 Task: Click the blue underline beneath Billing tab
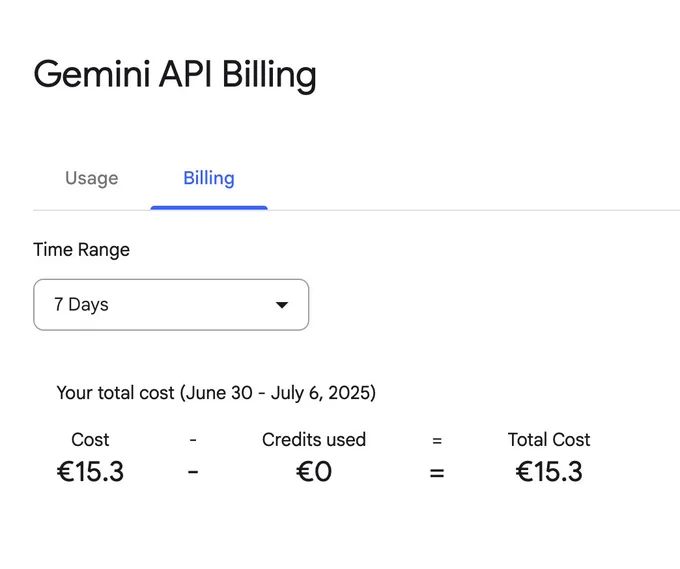click(209, 208)
